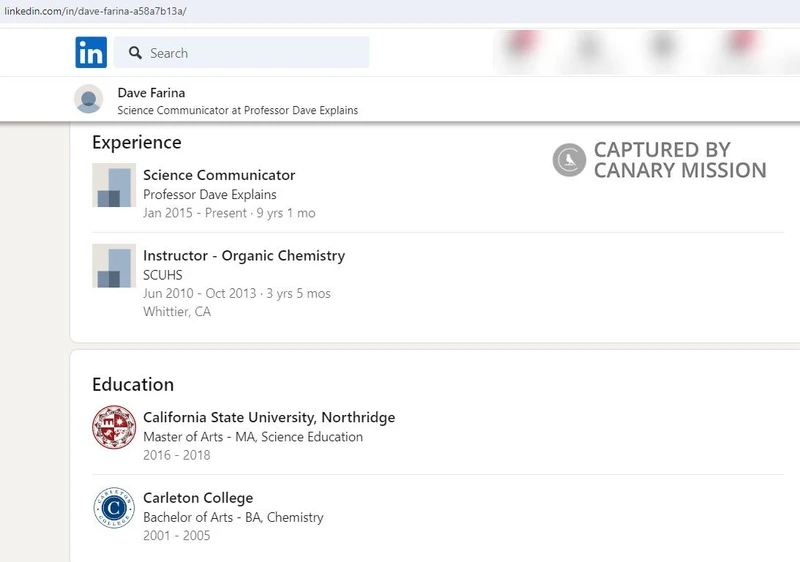Click the Carleton College logo
800x562 pixels.
113,508
